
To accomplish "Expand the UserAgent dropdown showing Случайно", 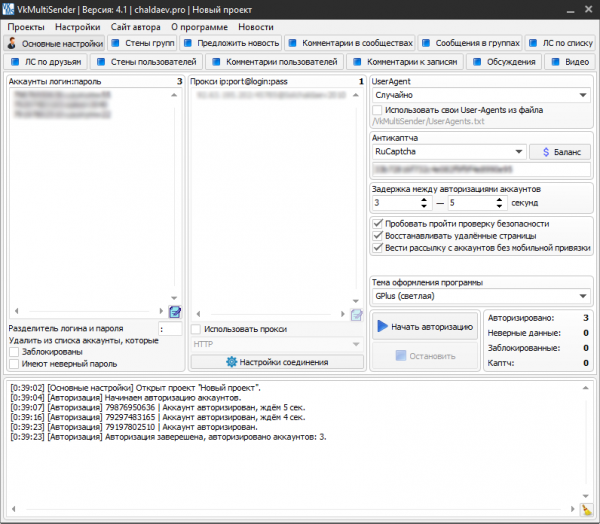I will click(481, 95).
